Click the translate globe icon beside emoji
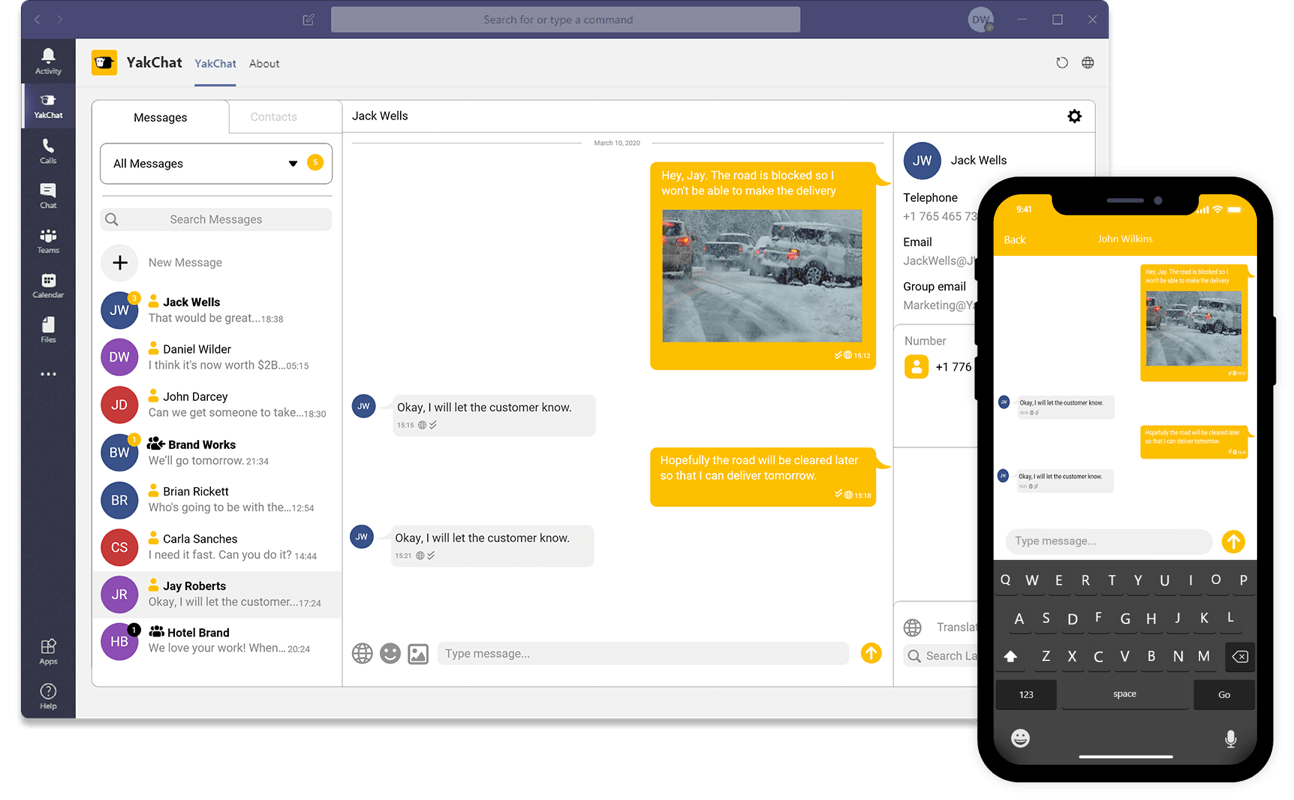Viewport: 1294px width, 800px height. point(362,653)
